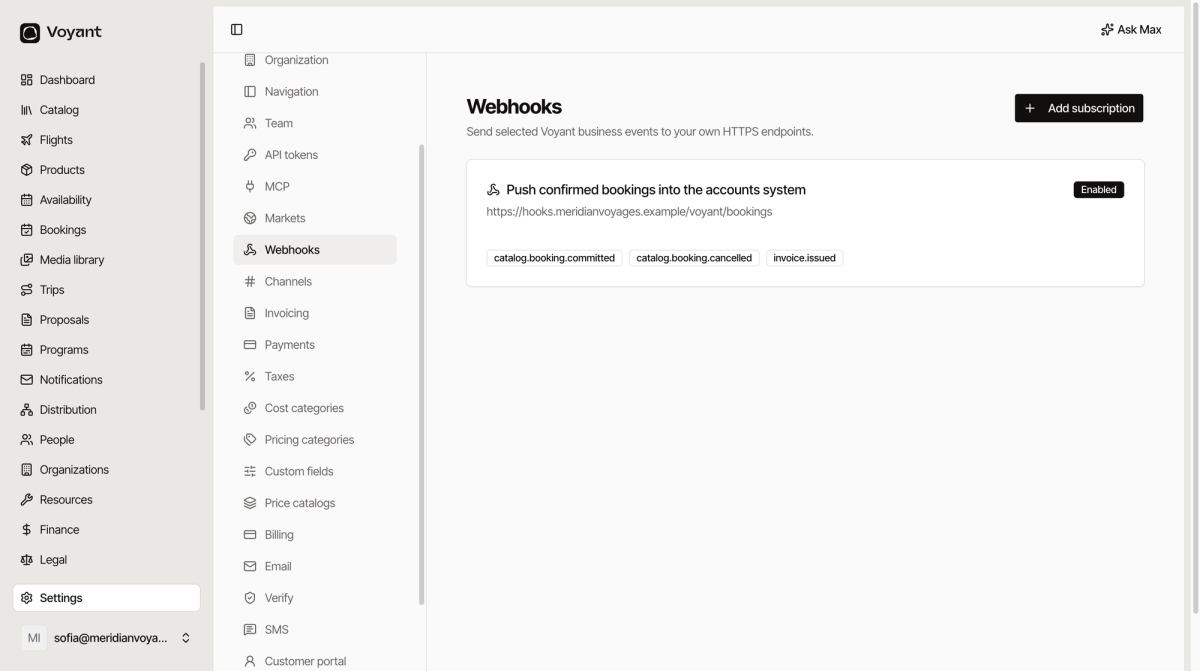Image resolution: width=1200 pixels, height=671 pixels.
Task: Click the Dashboard grid icon
Action: 27,80
